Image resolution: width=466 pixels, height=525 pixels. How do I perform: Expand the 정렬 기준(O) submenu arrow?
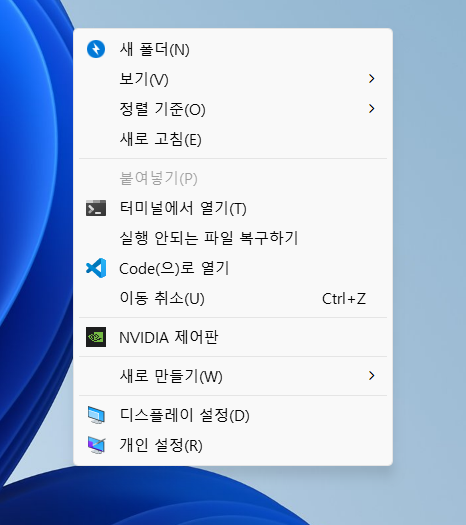[x=371, y=108]
